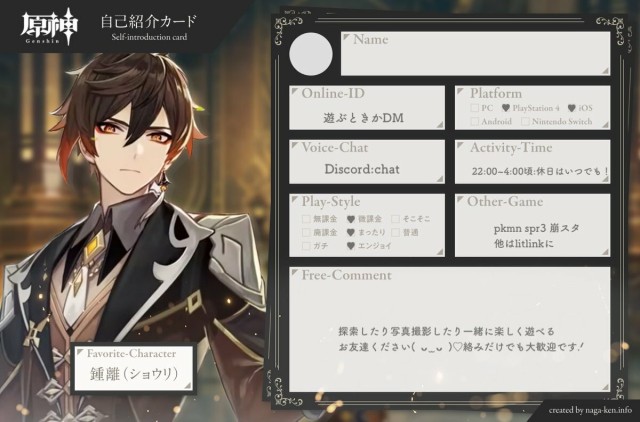
Task: Click the corner triangle of the Favorite-Character box
Action: point(80,352)
